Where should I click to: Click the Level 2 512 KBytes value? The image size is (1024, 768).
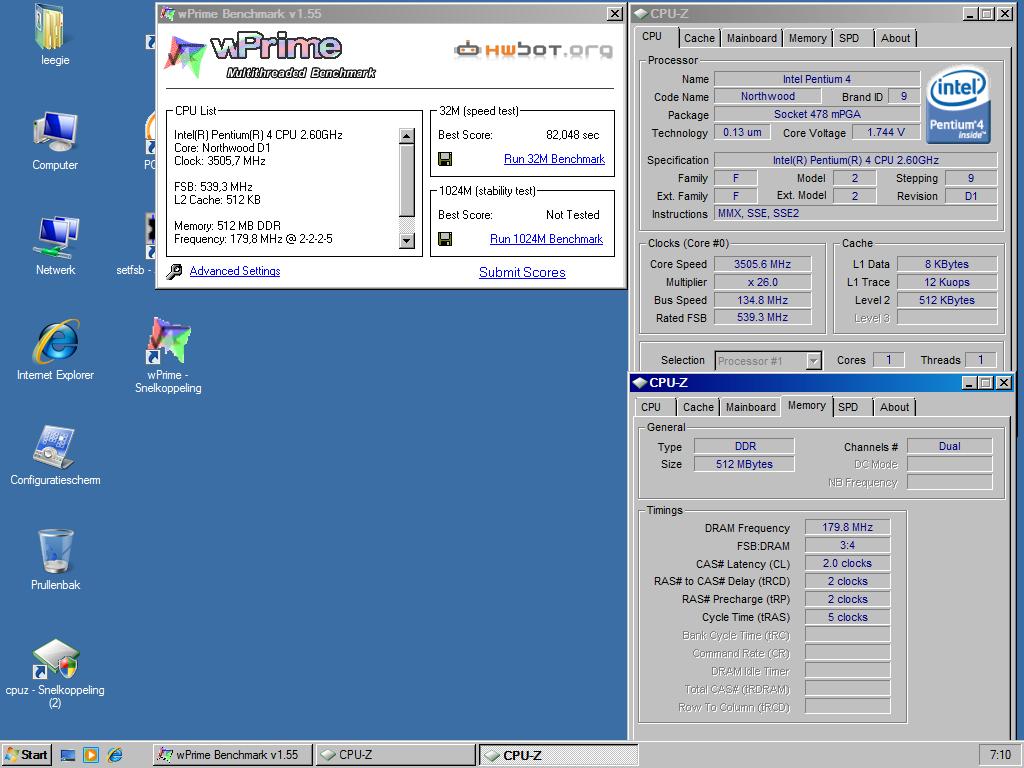coord(947,300)
